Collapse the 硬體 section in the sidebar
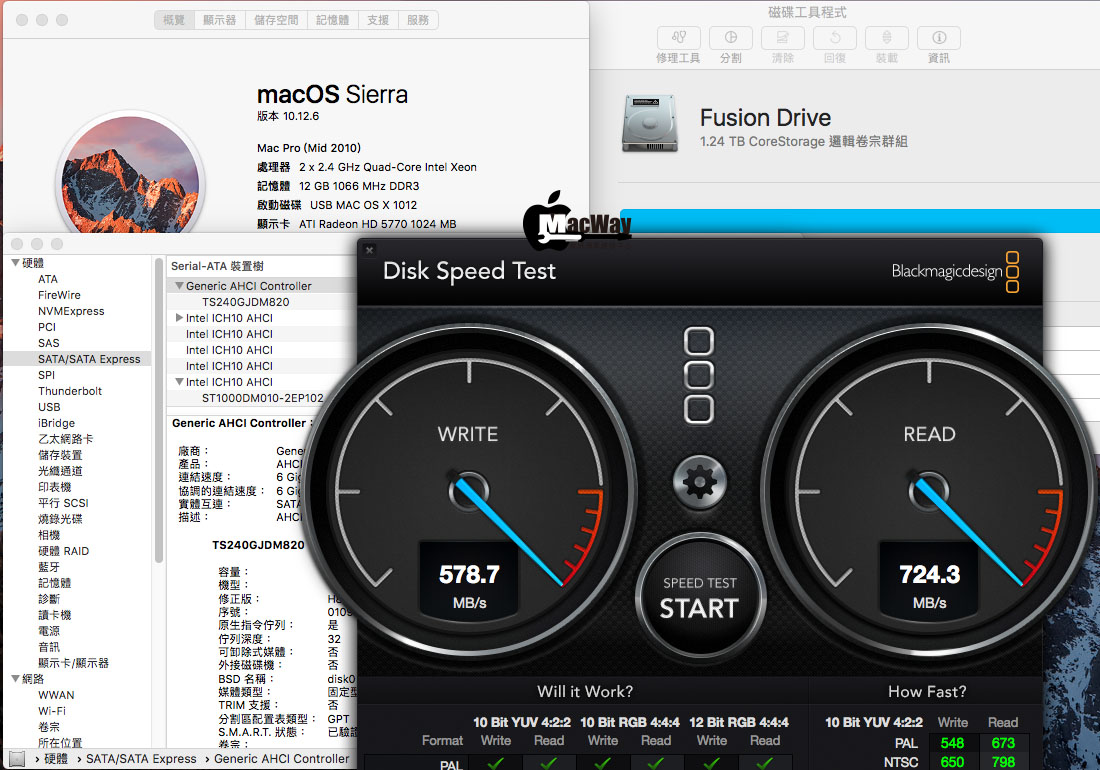The width and height of the screenshot is (1100, 770). 15,263
